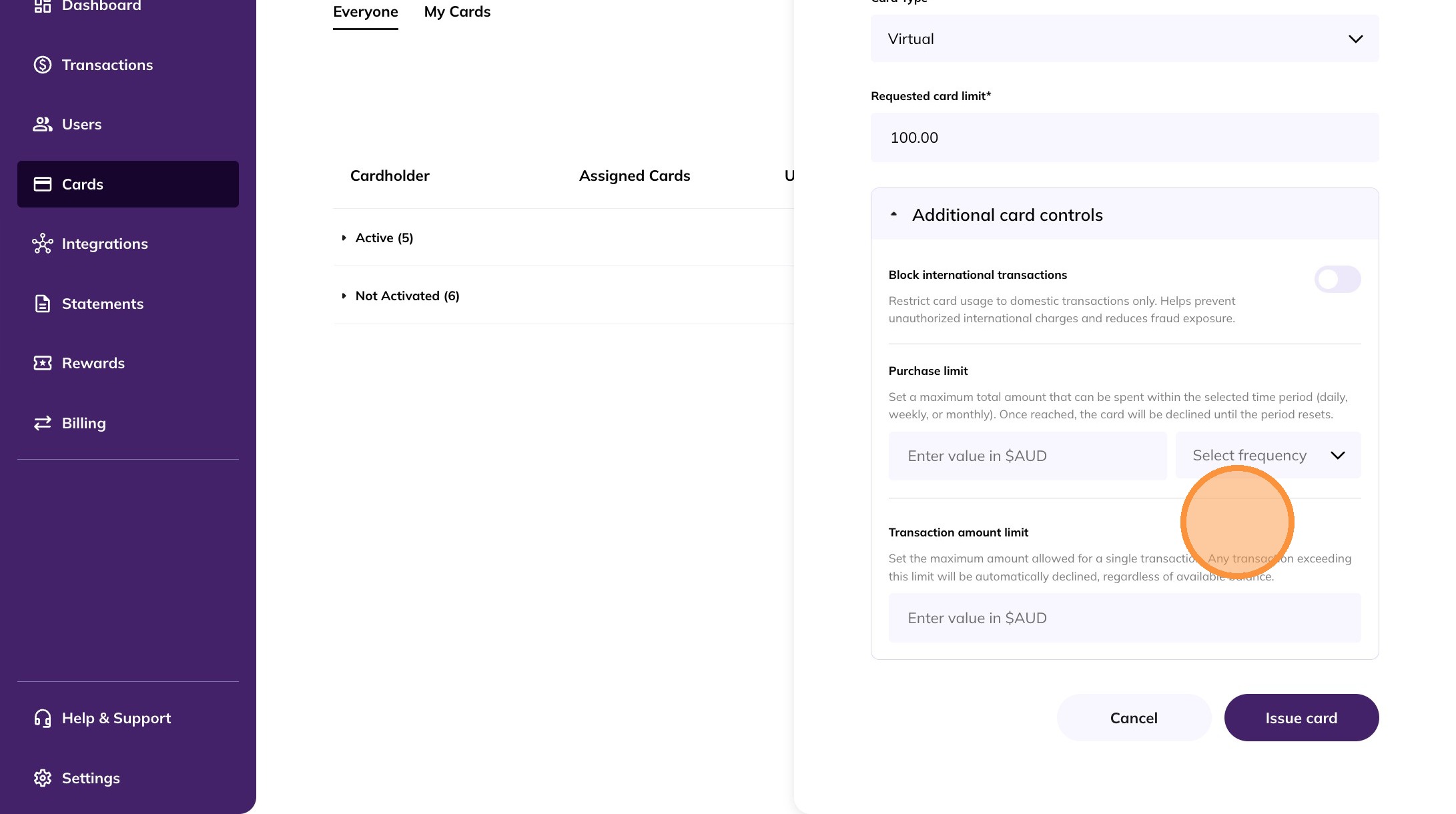Image resolution: width=1456 pixels, height=814 pixels.
Task: Open the Card type Virtual dropdown
Action: [x=1124, y=39]
